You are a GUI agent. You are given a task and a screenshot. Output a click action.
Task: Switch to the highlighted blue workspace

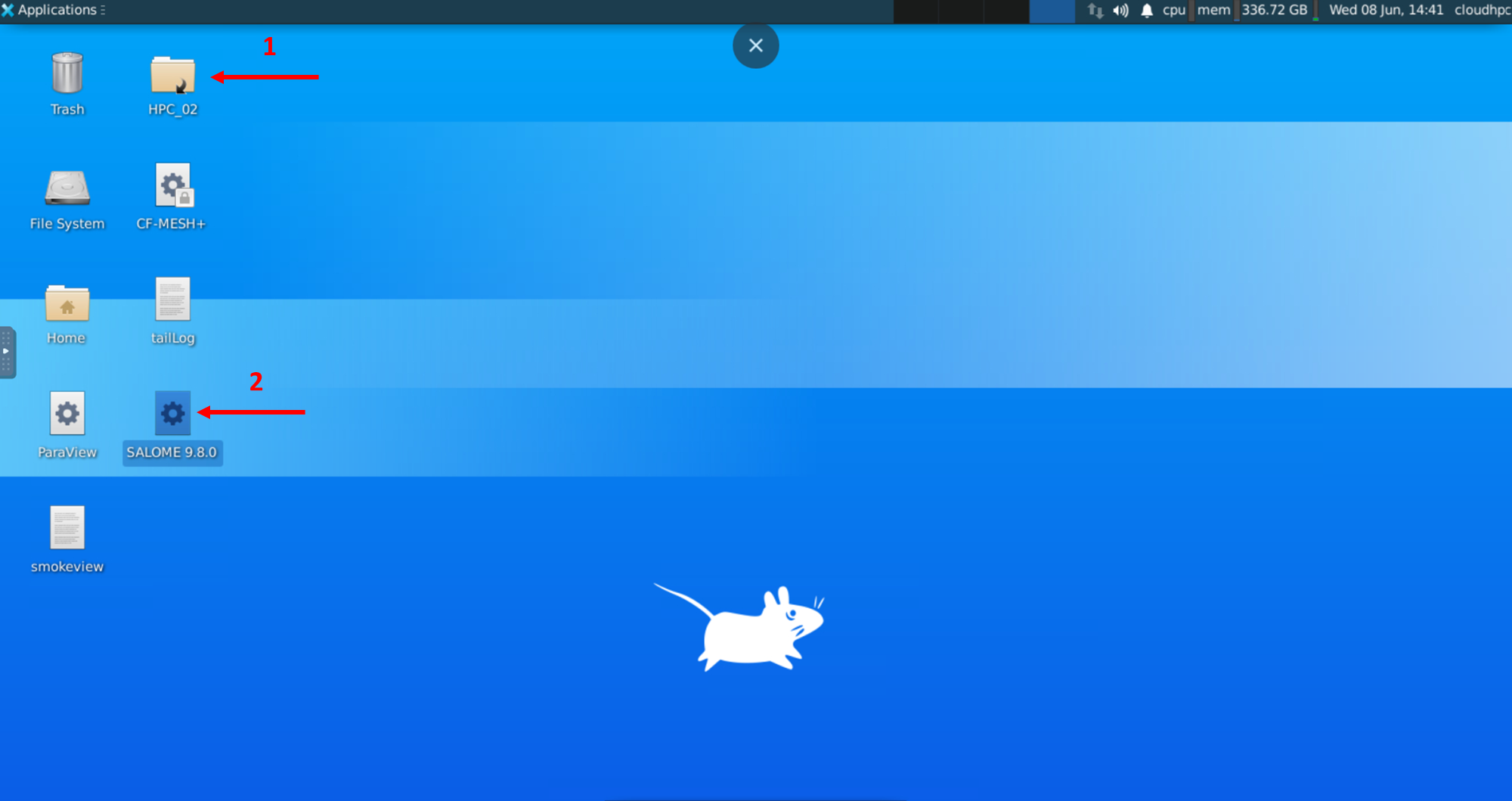click(1052, 11)
